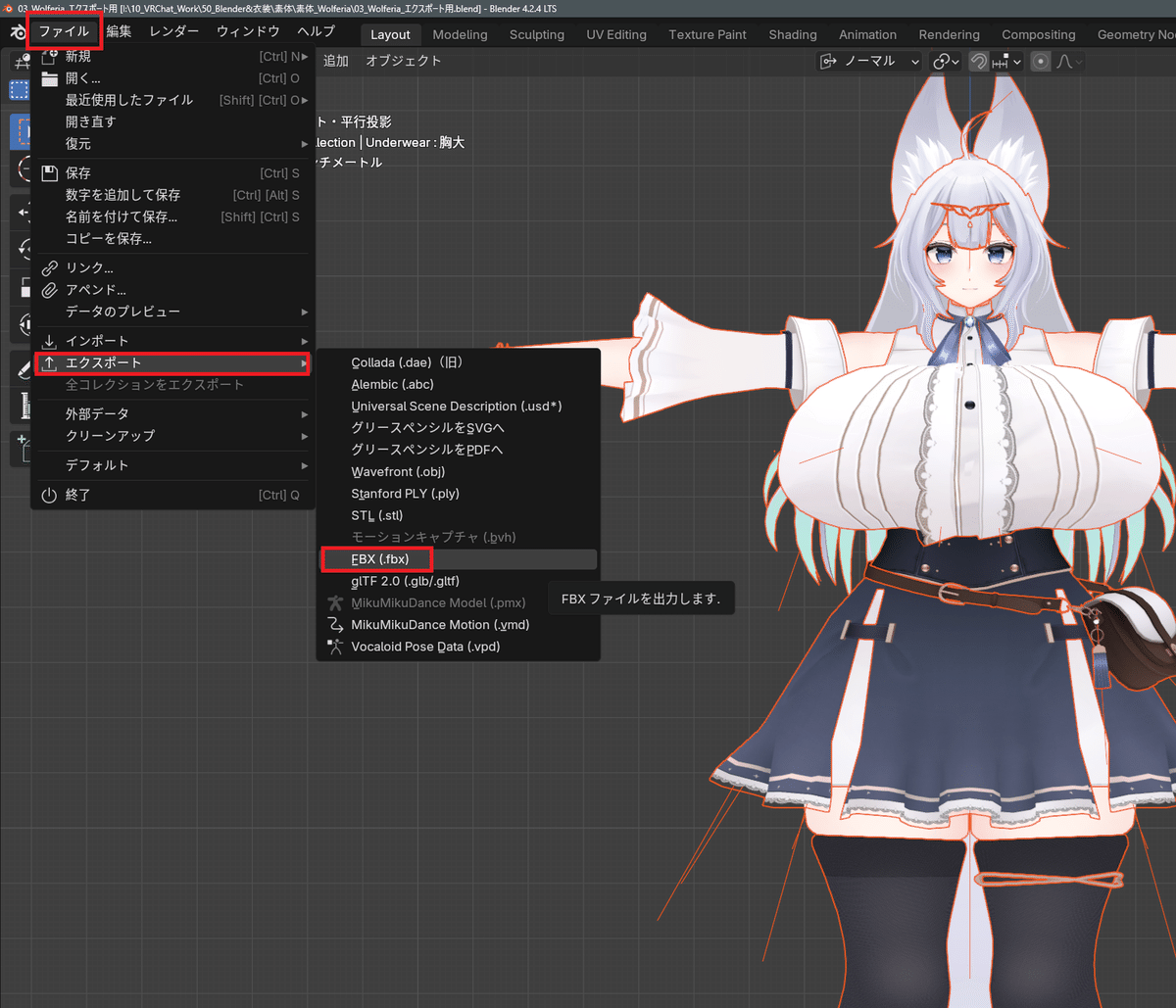Select FBX (.fbx) export option

click(x=459, y=559)
